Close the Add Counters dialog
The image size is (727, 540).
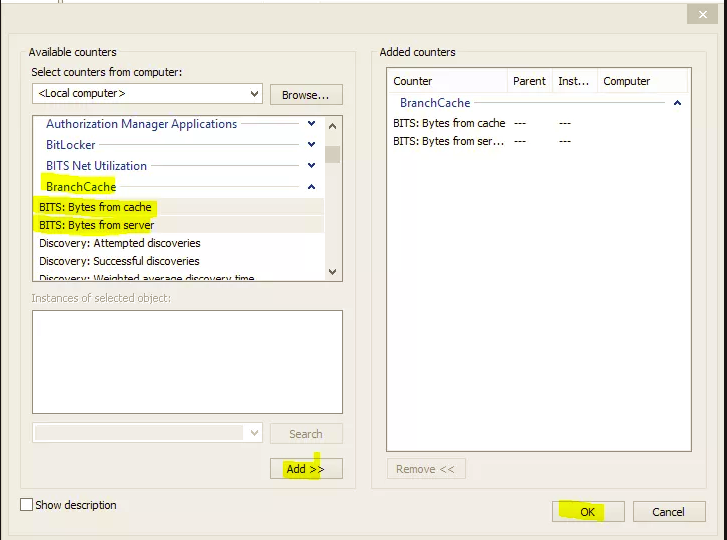[702, 14]
